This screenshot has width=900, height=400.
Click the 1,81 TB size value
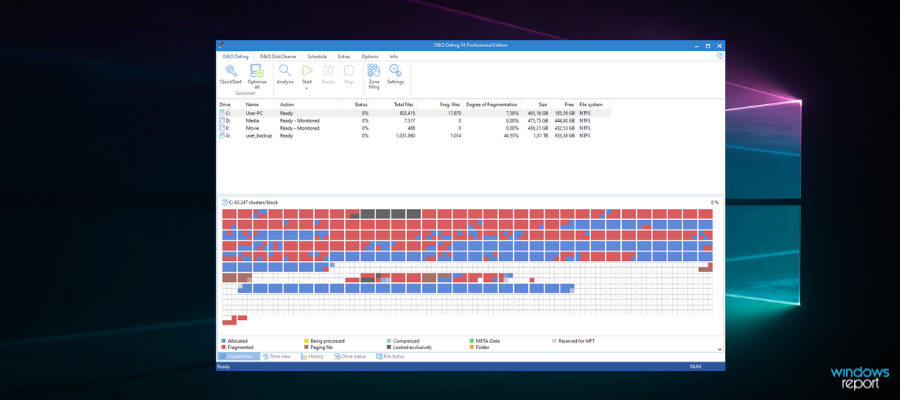click(x=540, y=135)
